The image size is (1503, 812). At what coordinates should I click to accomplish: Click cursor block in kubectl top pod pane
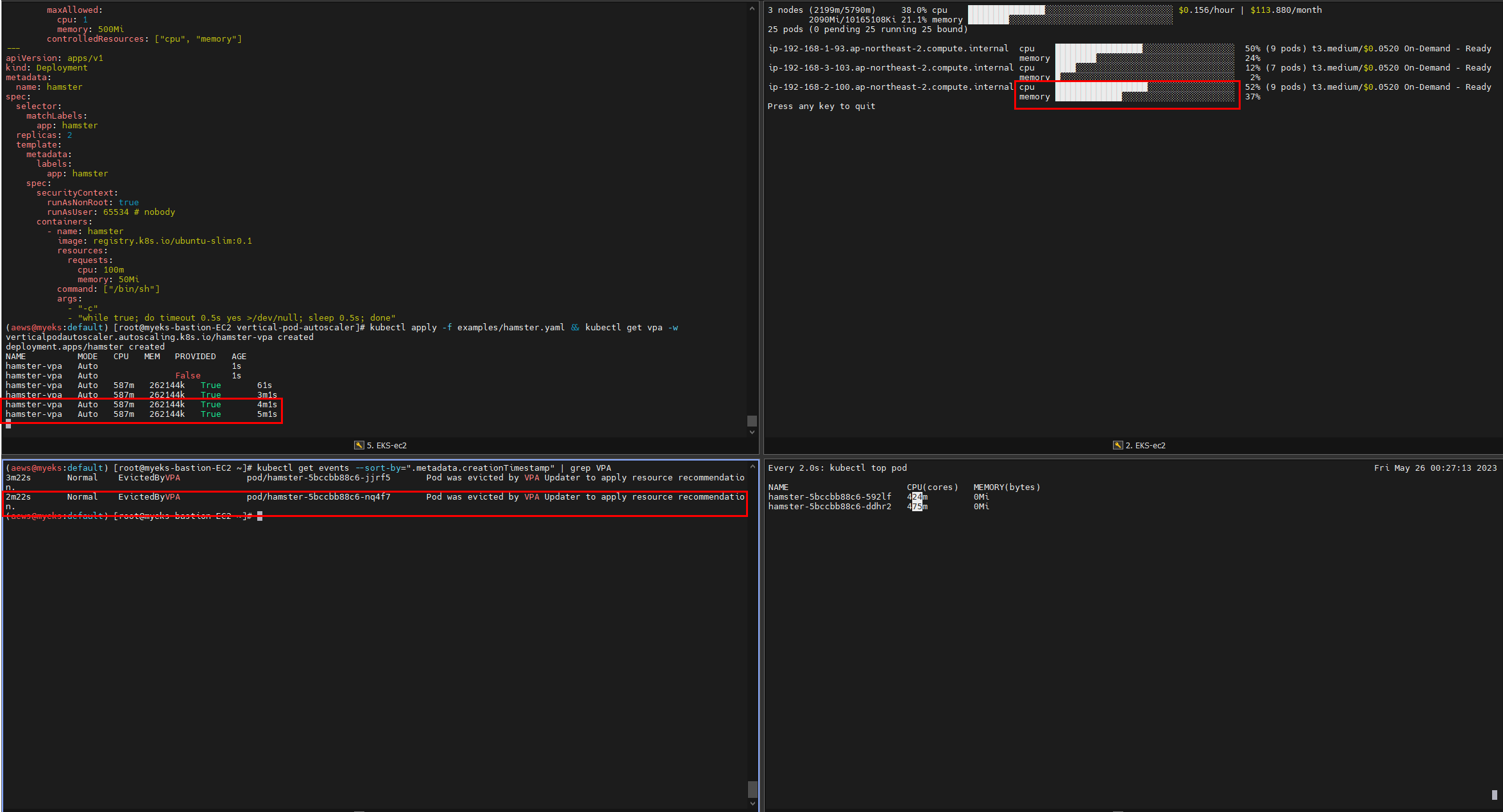coord(1494,795)
